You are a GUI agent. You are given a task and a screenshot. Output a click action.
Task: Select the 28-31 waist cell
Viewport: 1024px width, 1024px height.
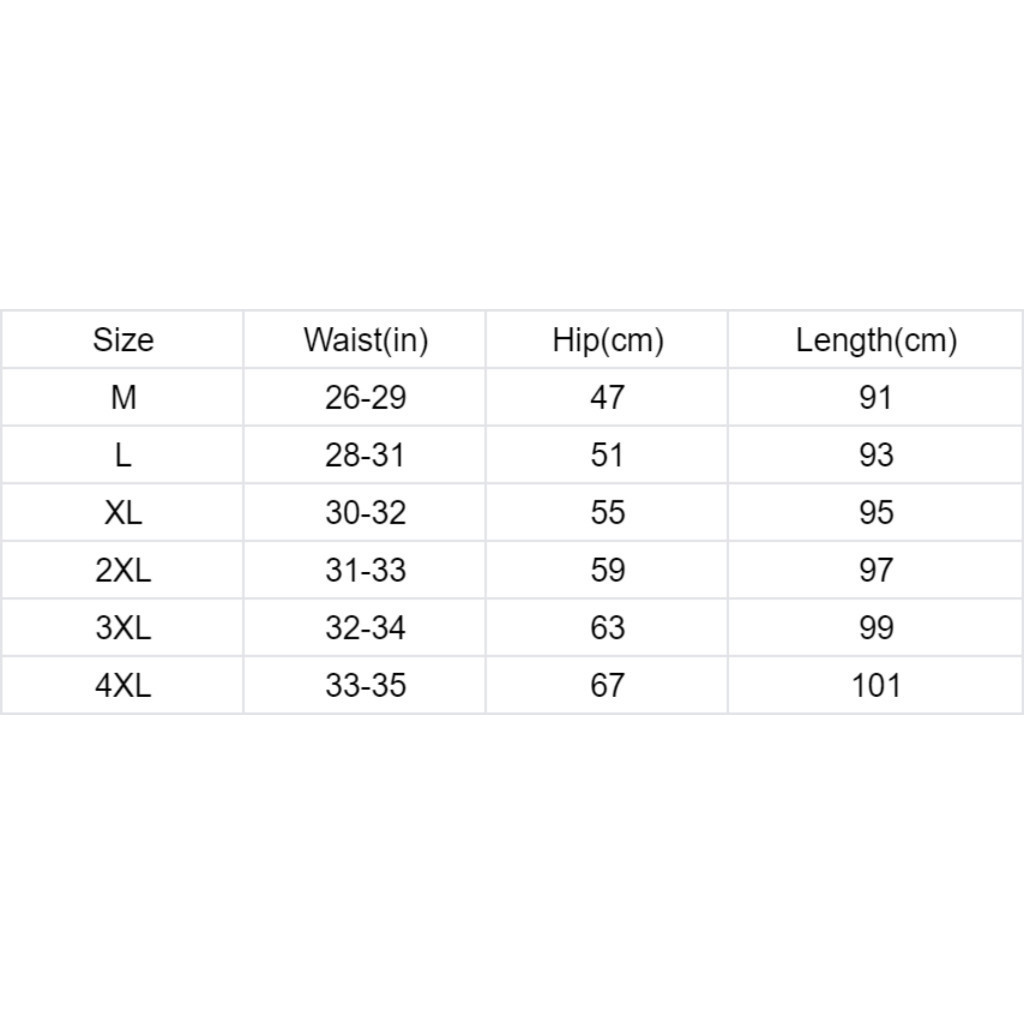[365, 456]
